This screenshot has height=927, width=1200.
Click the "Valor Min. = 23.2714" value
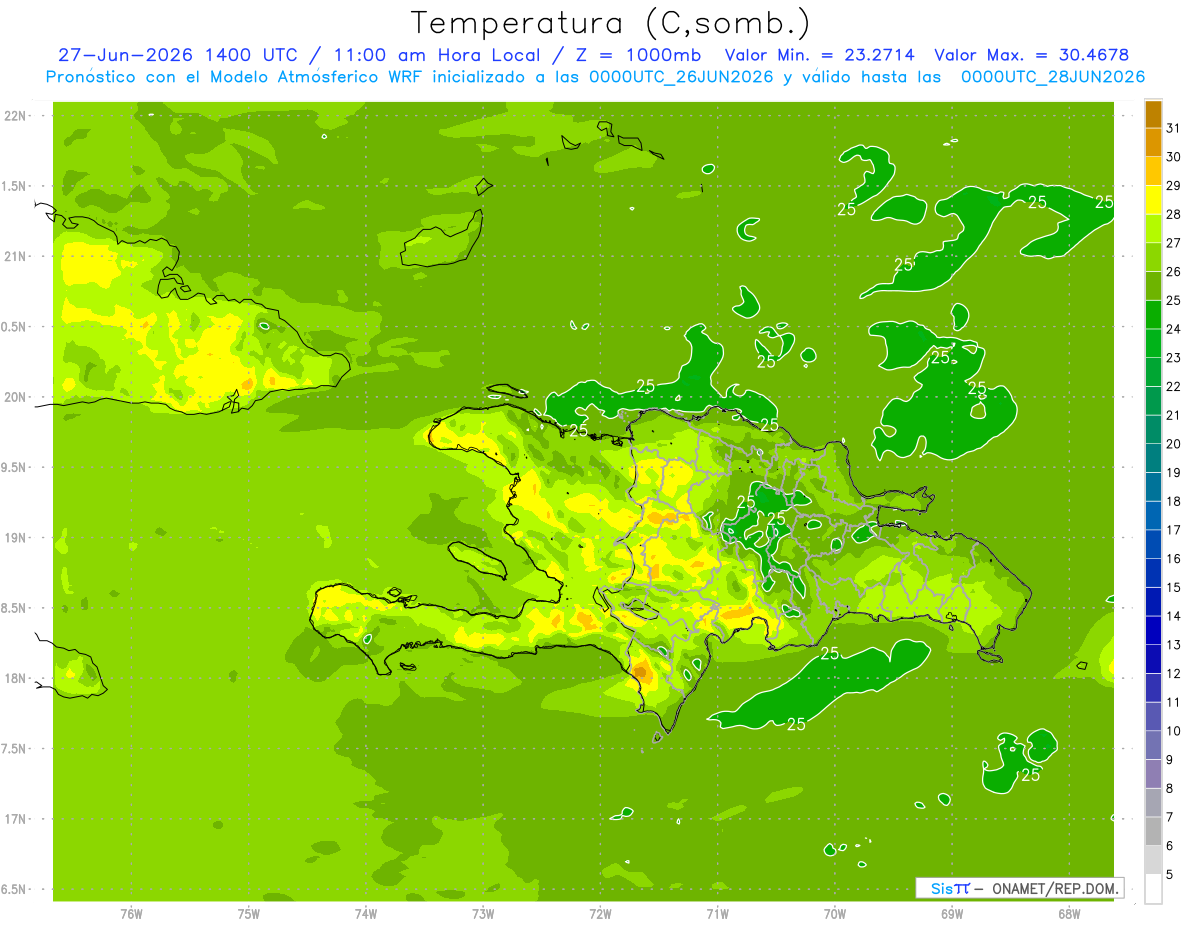820,55
